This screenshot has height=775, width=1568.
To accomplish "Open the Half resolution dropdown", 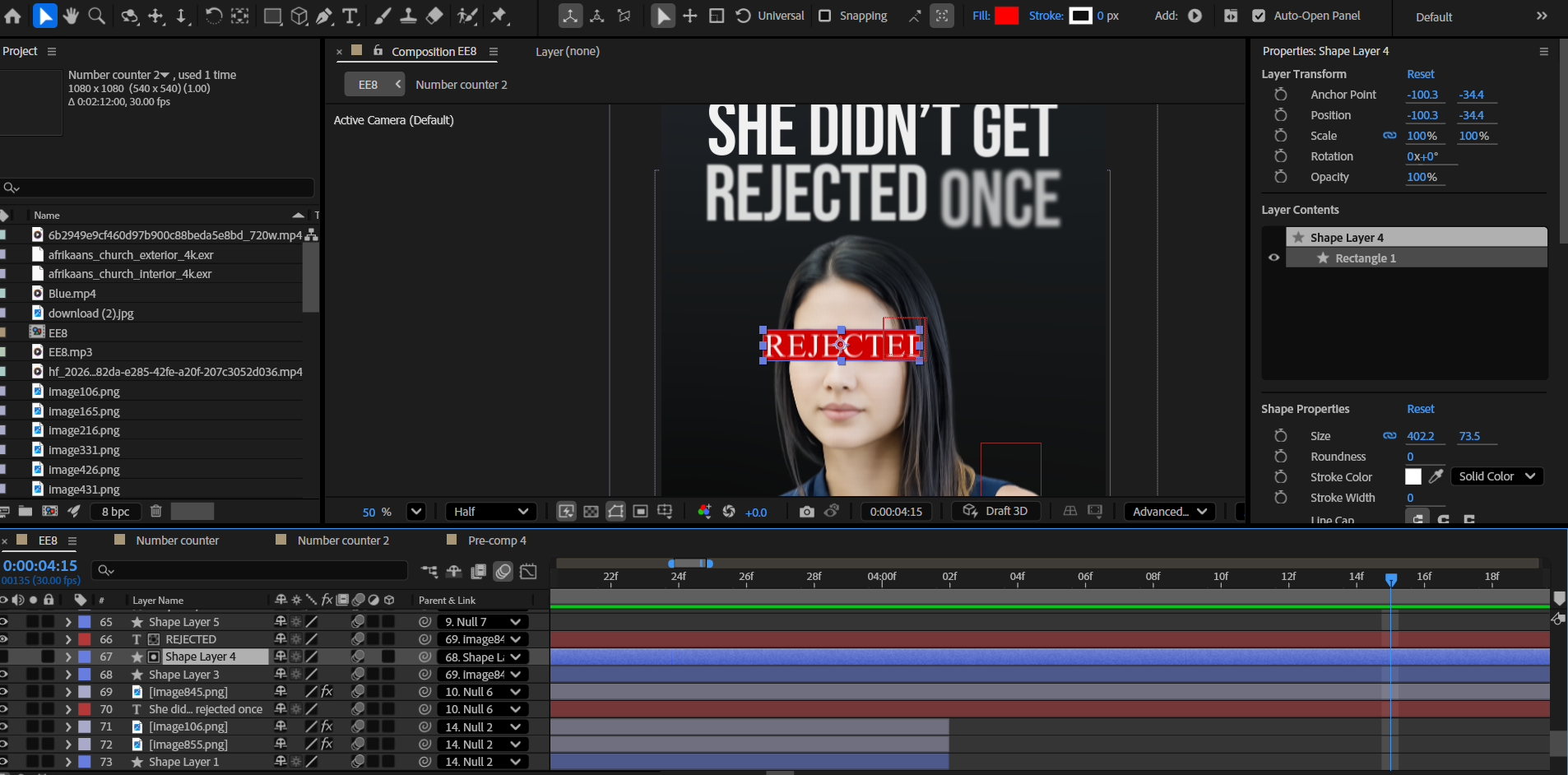I will [x=490, y=512].
